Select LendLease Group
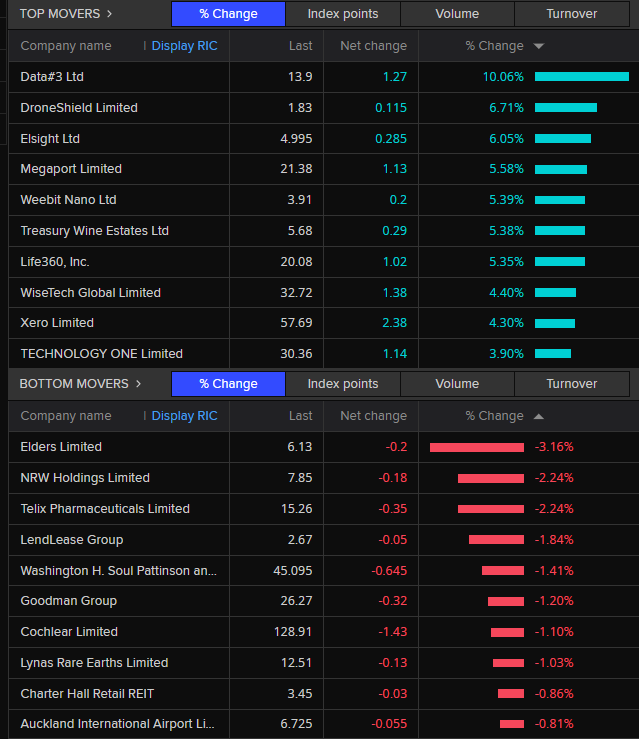Viewport: 639px width, 739px height. (x=72, y=540)
